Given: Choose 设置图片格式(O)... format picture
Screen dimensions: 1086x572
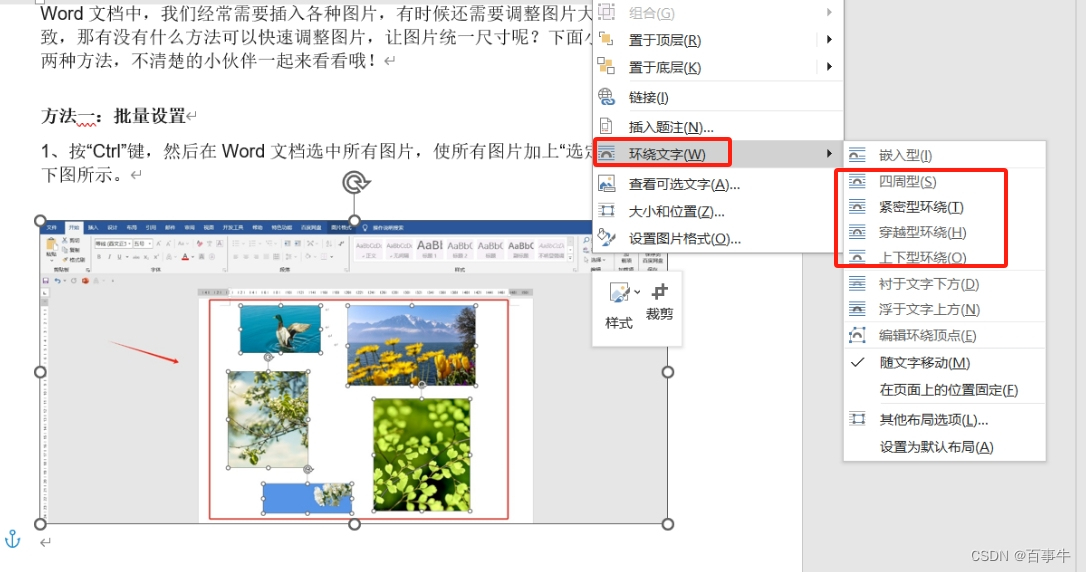Looking at the screenshot, I should 718,238.
